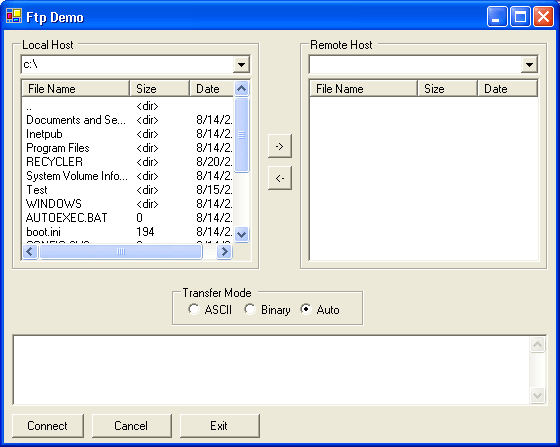This screenshot has height=447, width=560.
Task: Select the 'System Volume Info...' folder
Action: coord(77,176)
